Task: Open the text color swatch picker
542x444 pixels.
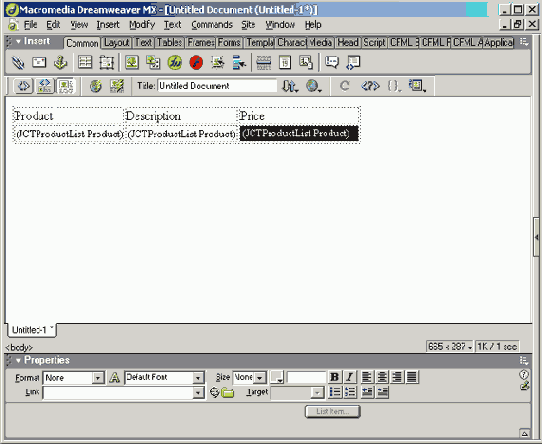Action: 277,377
